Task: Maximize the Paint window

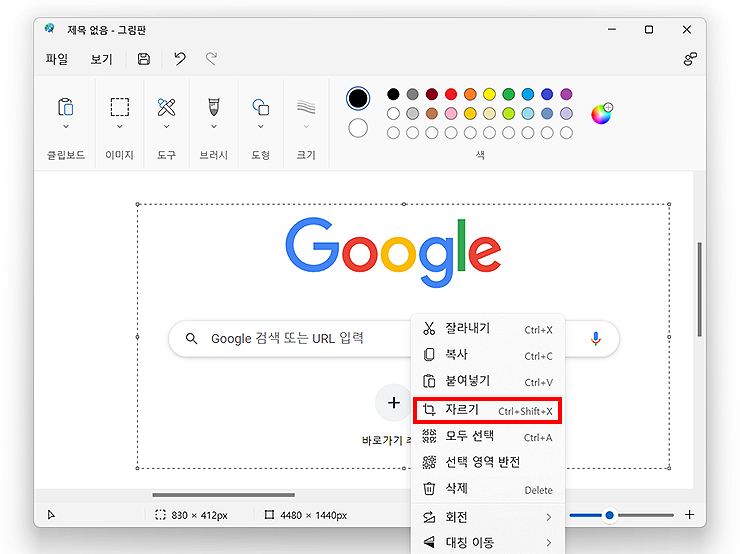Action: point(649,29)
